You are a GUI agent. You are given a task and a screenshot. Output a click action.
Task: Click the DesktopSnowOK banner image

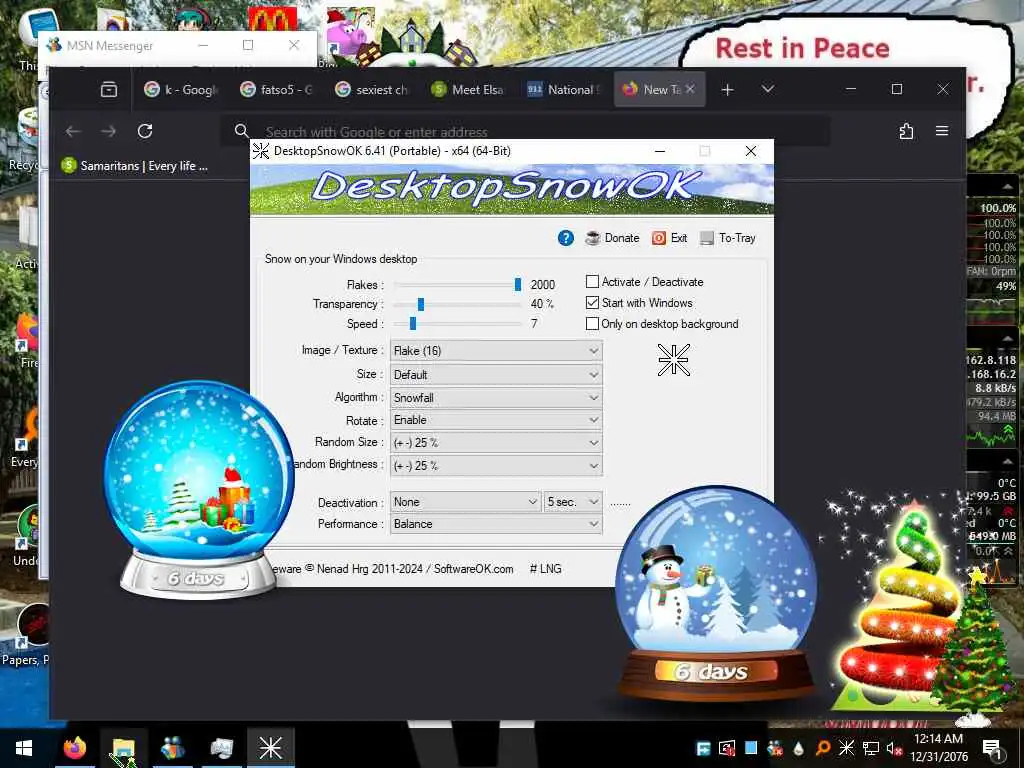point(511,189)
